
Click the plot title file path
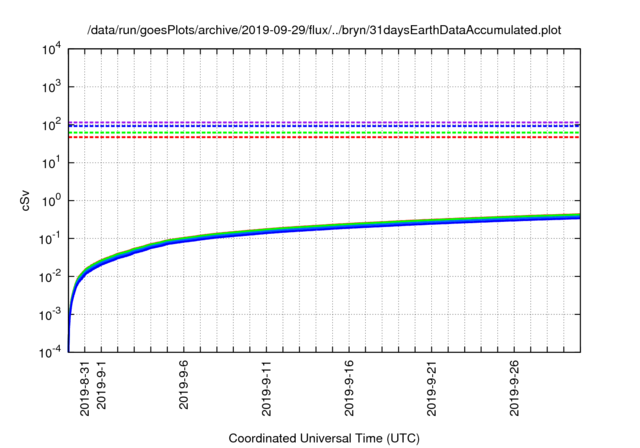pyautogui.click(x=324, y=30)
